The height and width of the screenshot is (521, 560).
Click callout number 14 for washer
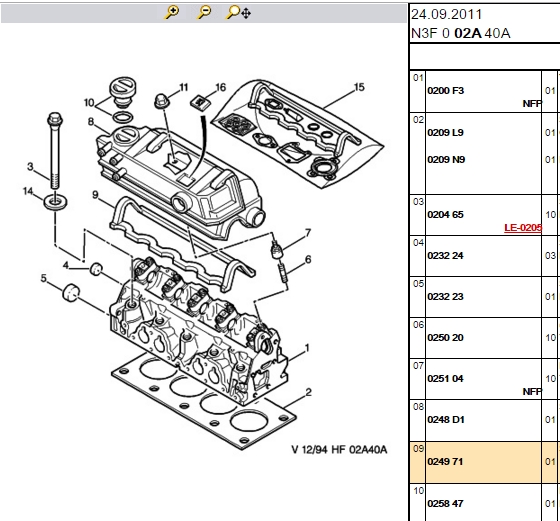tap(28, 191)
